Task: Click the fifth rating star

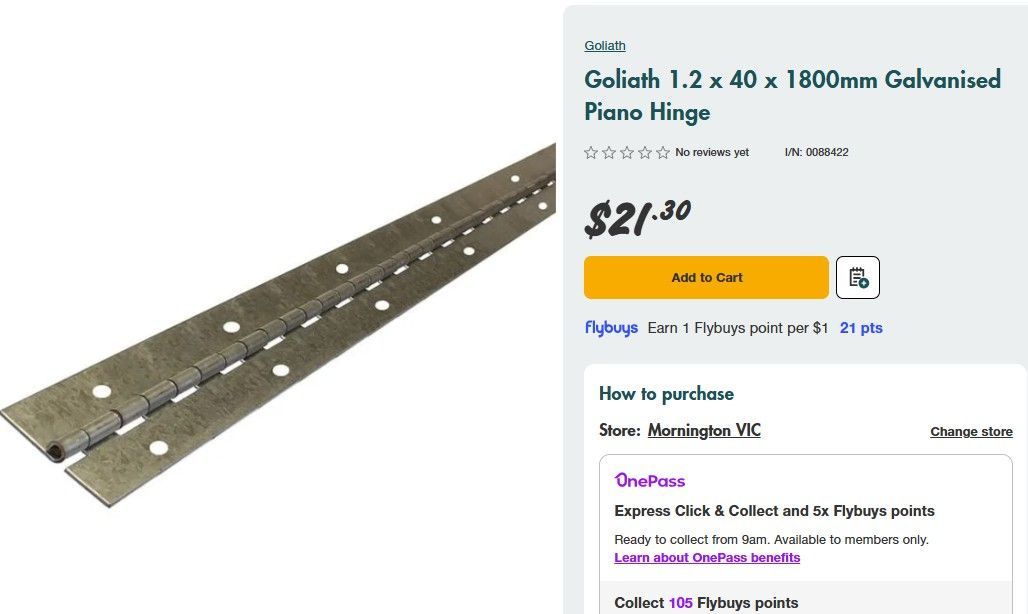Action: point(663,153)
